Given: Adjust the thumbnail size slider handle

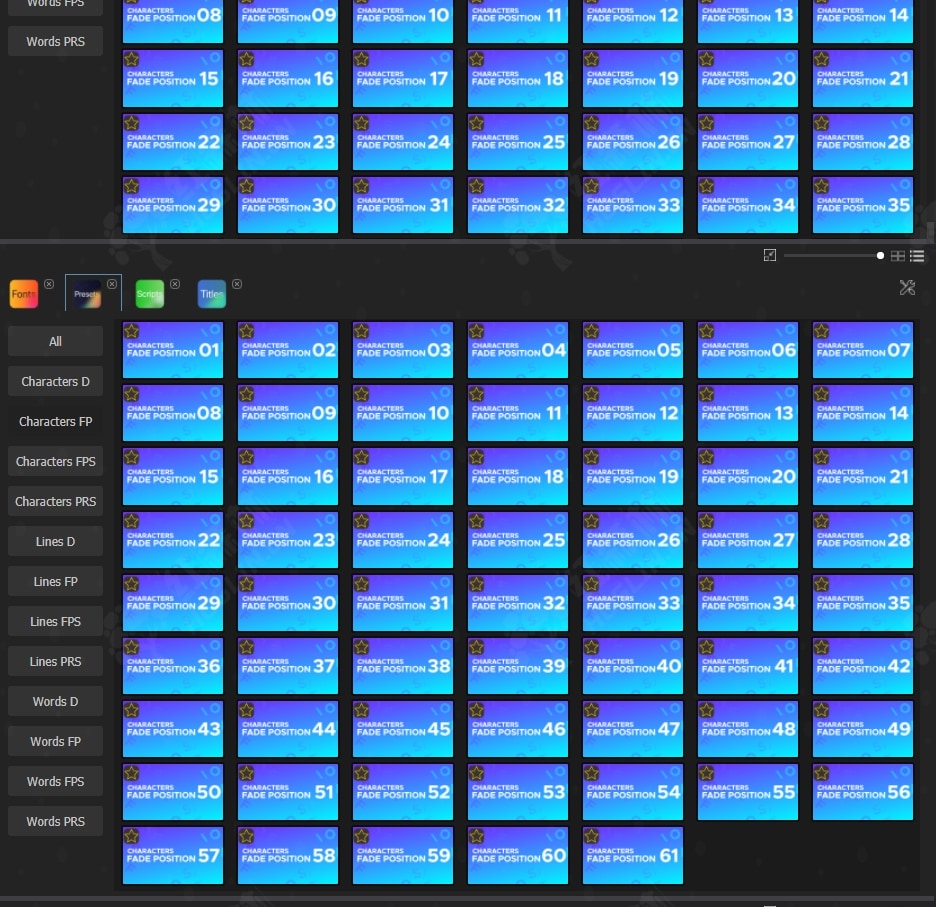Looking at the screenshot, I should coord(880,256).
